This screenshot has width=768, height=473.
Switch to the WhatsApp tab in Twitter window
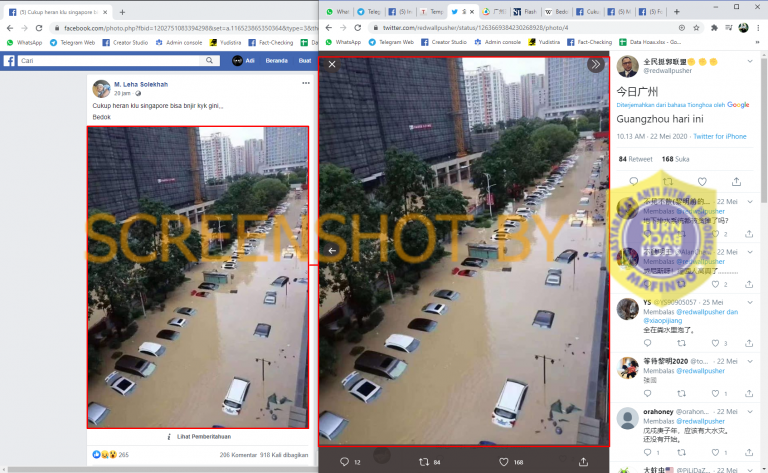click(x=337, y=12)
